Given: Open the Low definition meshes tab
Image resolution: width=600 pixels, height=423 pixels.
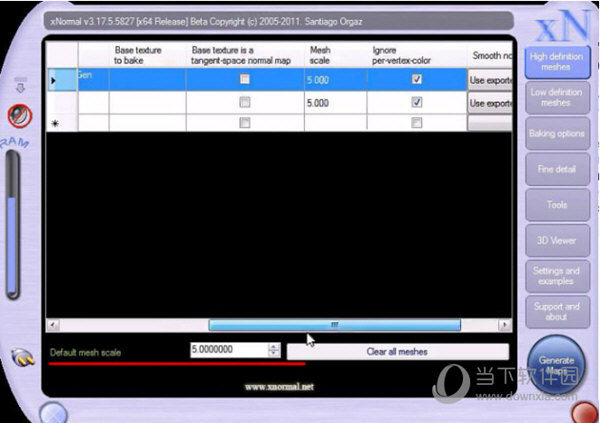Looking at the screenshot, I should coord(557,98).
